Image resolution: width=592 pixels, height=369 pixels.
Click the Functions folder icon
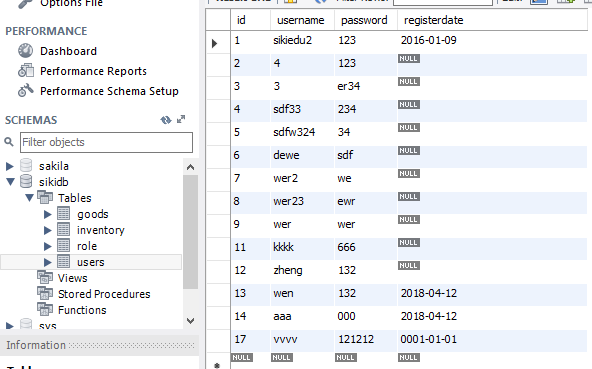45,309
